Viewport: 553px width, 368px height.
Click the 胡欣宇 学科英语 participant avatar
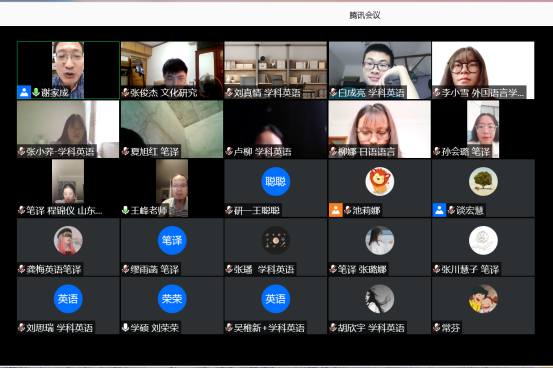coord(379,299)
